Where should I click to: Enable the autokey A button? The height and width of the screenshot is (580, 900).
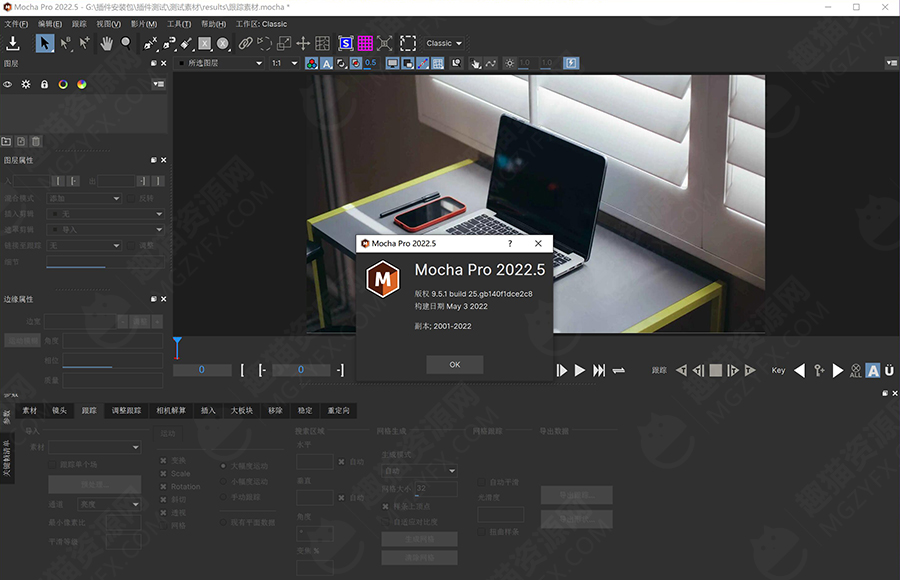872,370
